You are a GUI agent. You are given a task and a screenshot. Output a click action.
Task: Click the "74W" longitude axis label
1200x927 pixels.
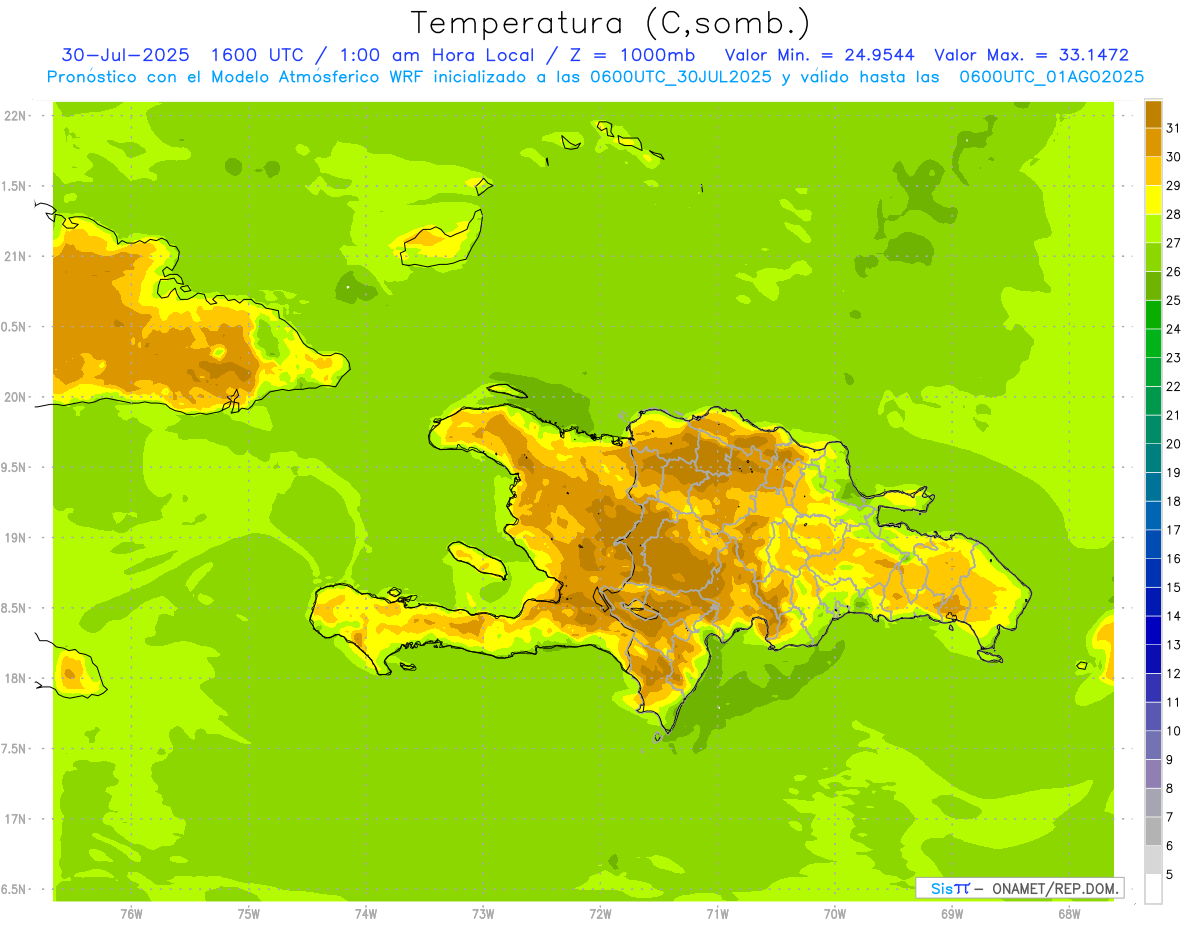point(366,914)
